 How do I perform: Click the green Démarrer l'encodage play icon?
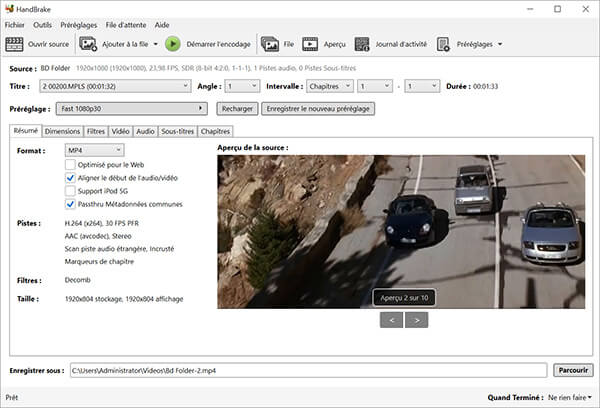173,44
